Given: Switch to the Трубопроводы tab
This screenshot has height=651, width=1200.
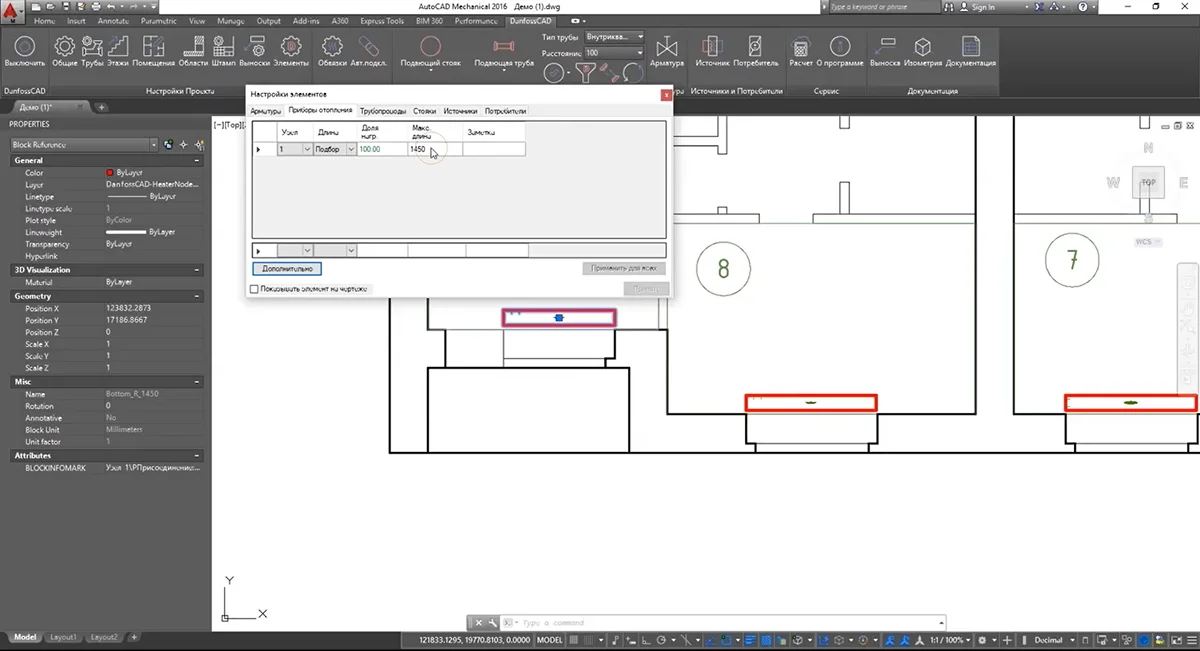Looking at the screenshot, I should [383, 111].
